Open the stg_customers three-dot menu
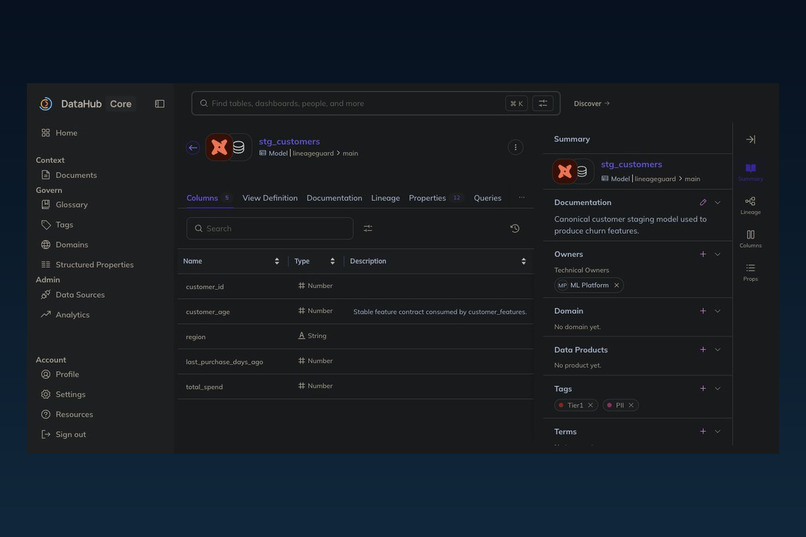 pyautogui.click(x=515, y=147)
